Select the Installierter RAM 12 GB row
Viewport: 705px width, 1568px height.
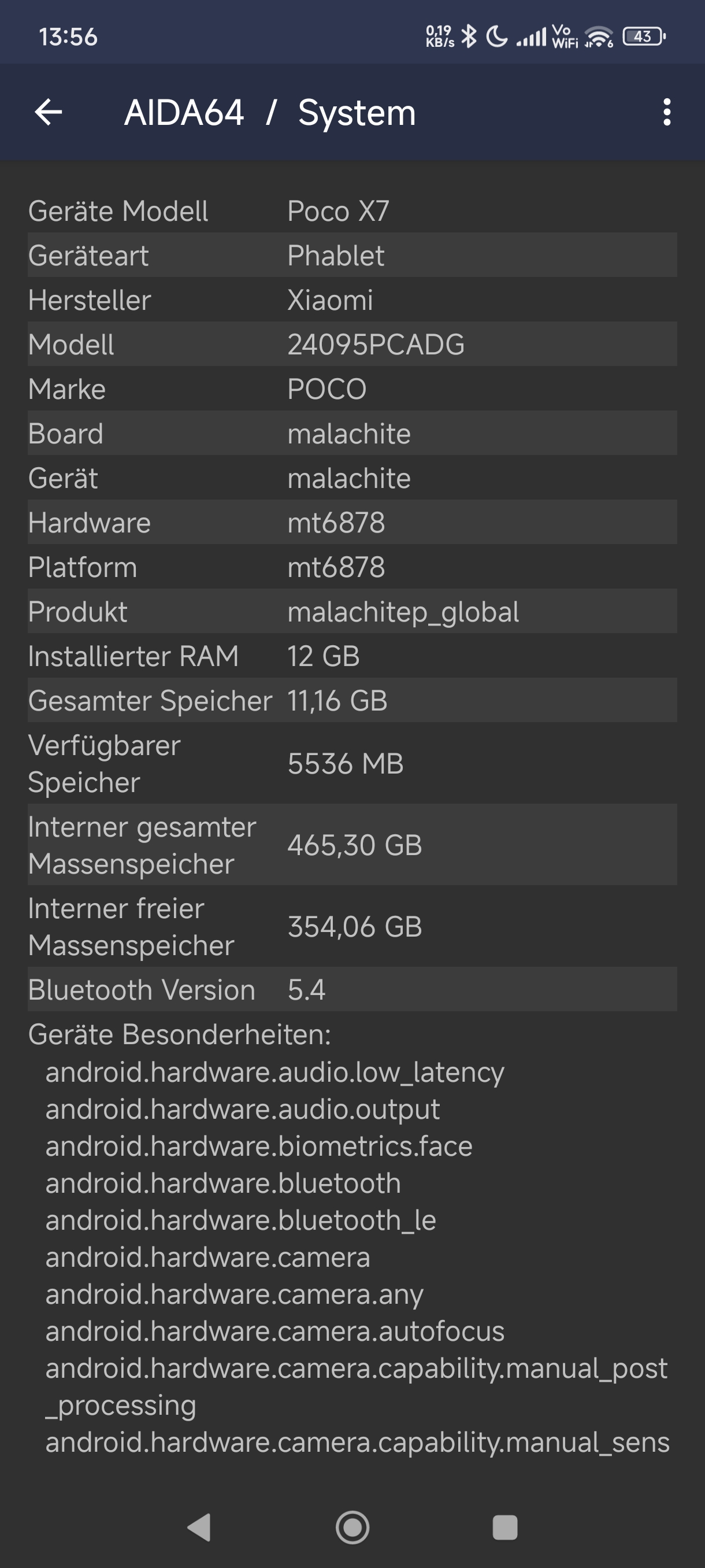click(352, 656)
